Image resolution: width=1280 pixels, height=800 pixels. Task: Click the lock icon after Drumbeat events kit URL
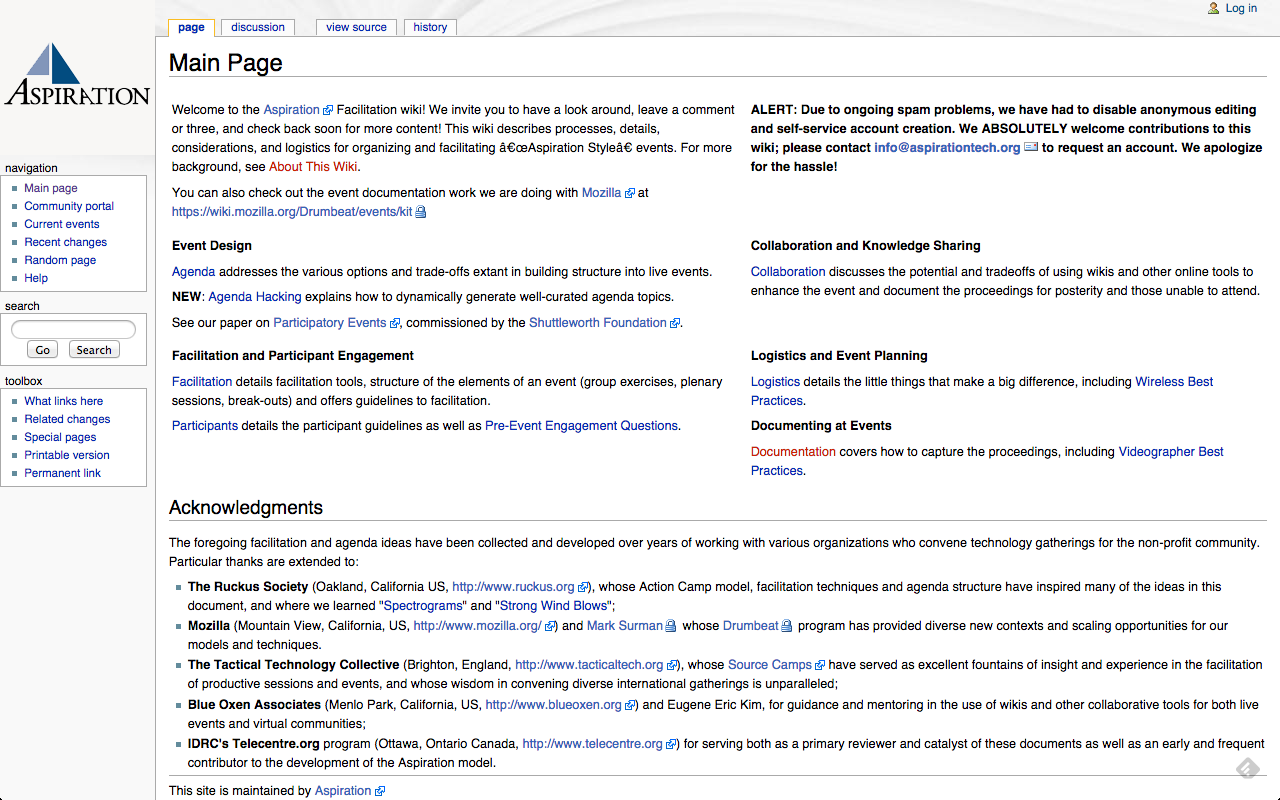(x=421, y=212)
